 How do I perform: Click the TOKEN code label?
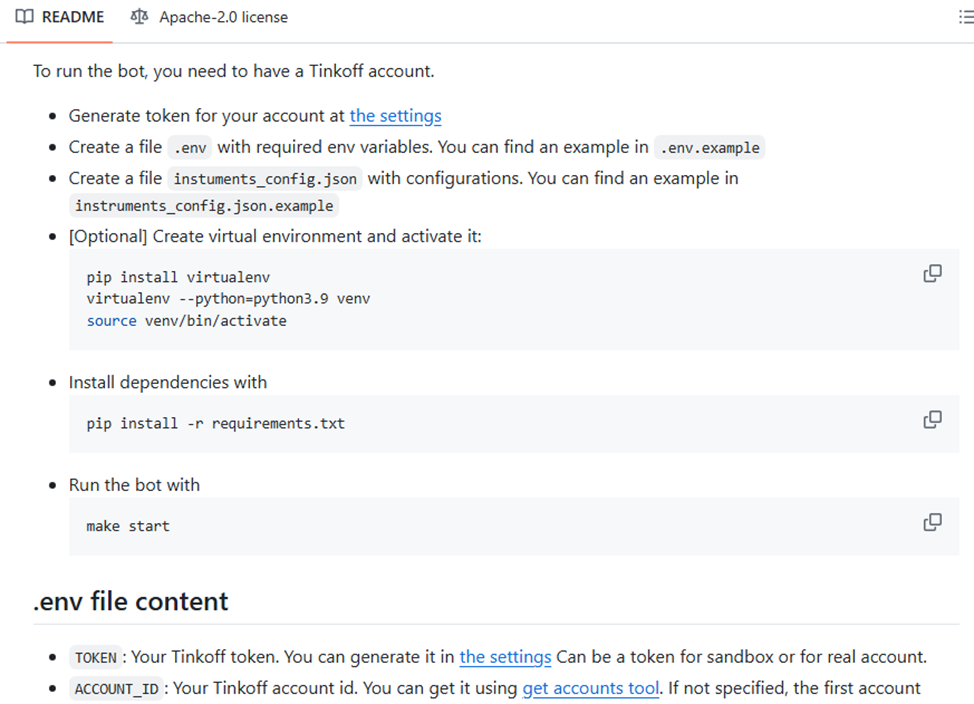coord(96,658)
